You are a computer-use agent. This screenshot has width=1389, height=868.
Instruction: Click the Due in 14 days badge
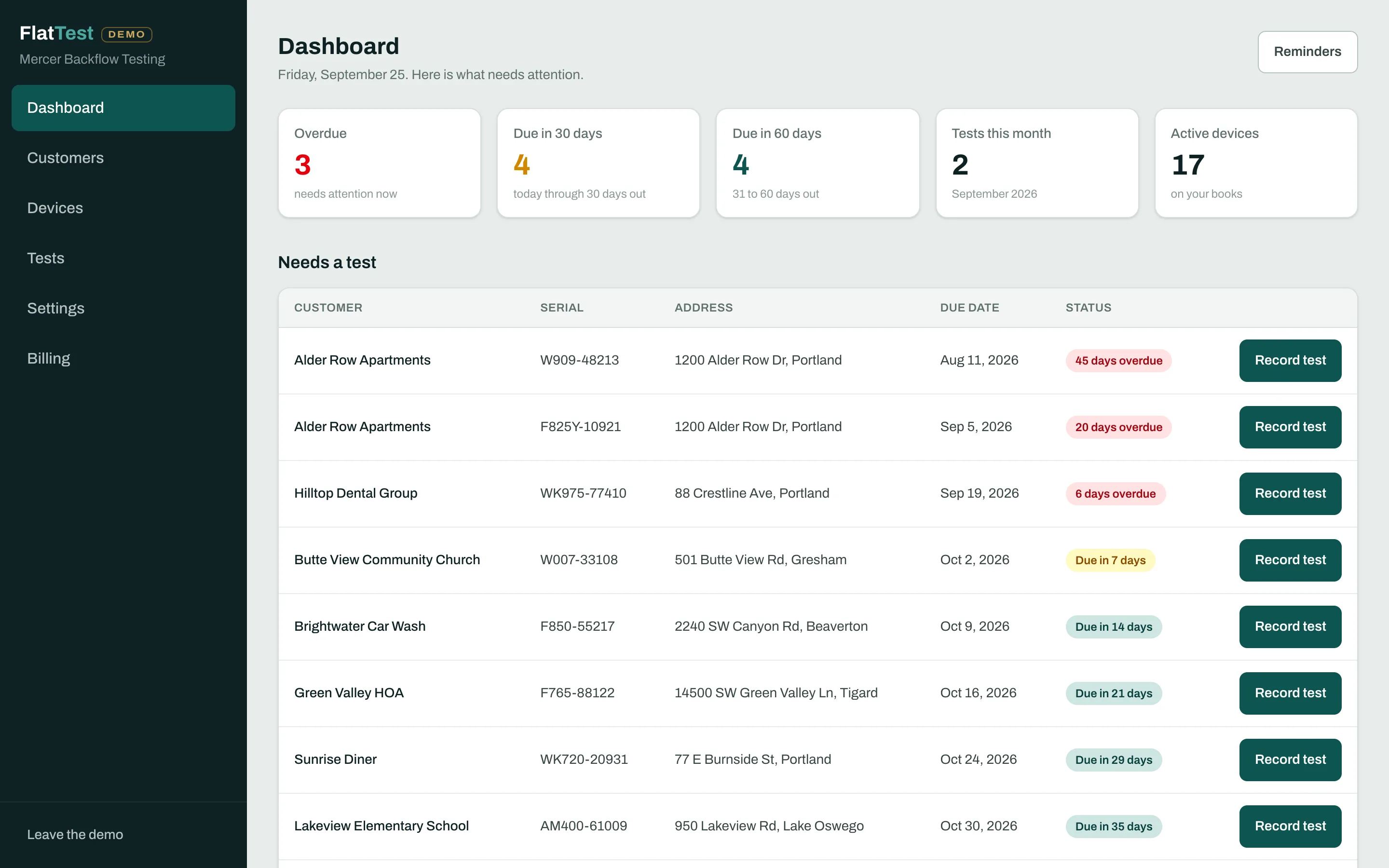(x=1114, y=627)
